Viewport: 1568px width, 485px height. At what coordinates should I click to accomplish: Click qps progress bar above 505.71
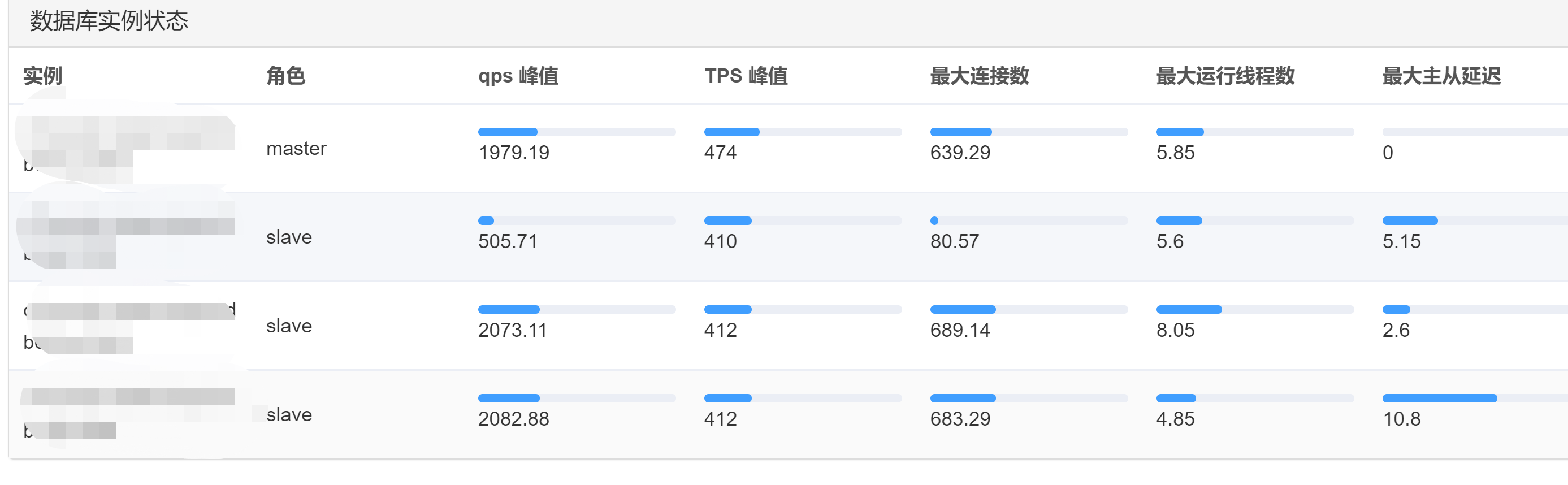point(577,221)
